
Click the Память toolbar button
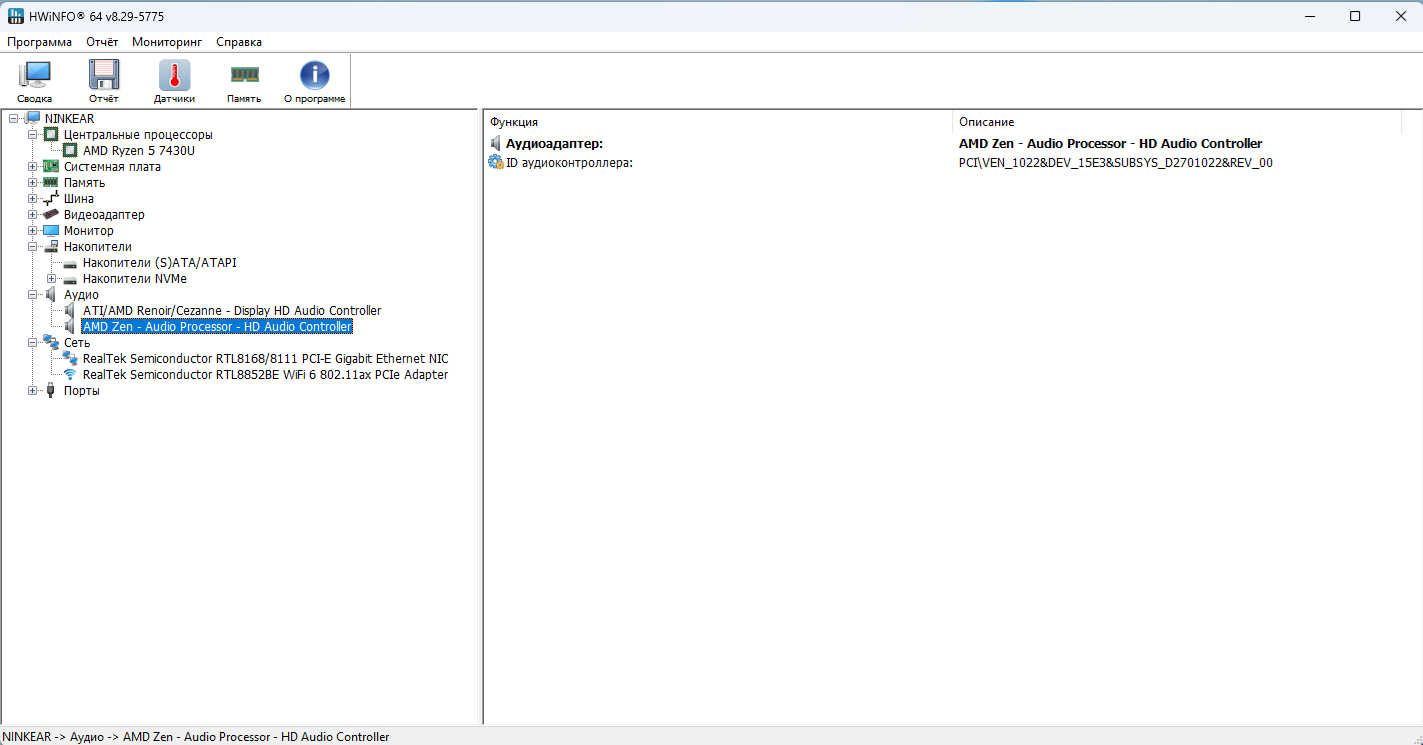point(244,81)
